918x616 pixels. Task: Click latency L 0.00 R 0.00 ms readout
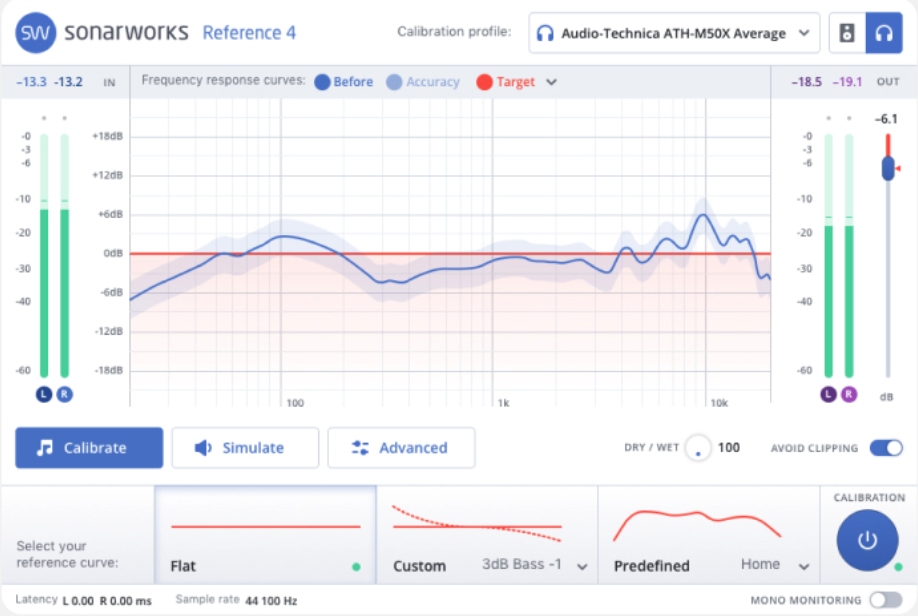[x=107, y=601]
